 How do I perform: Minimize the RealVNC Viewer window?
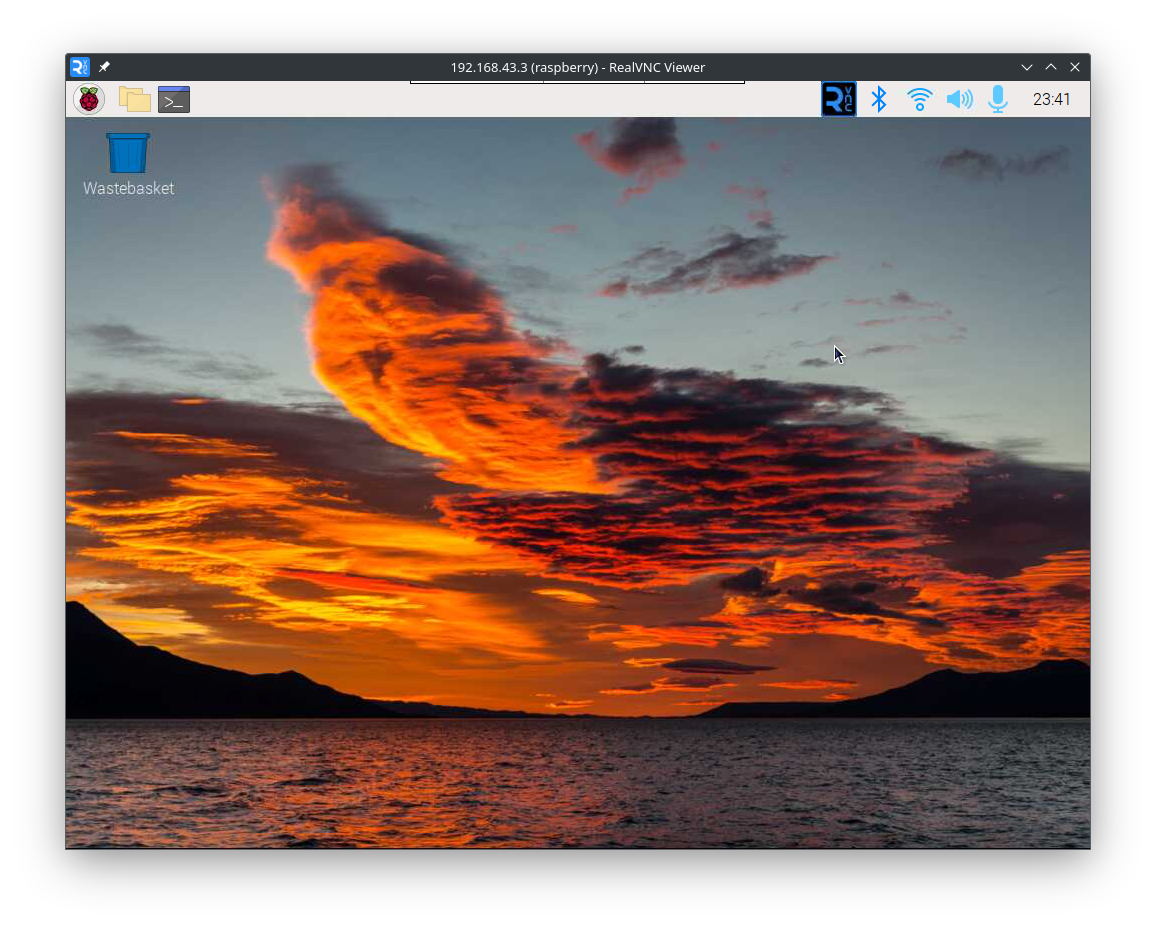click(x=1026, y=67)
